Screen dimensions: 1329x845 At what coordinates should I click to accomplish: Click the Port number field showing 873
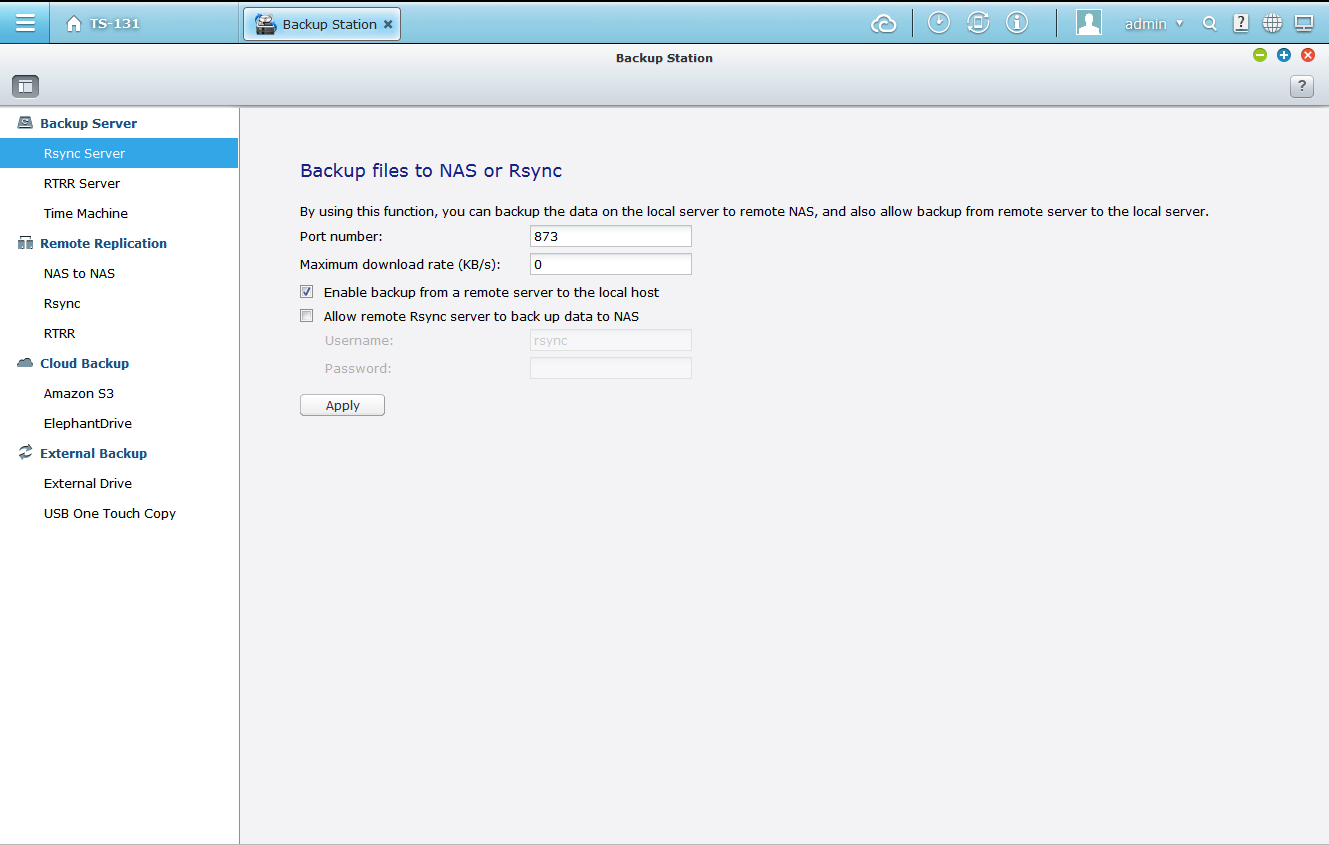pos(610,236)
